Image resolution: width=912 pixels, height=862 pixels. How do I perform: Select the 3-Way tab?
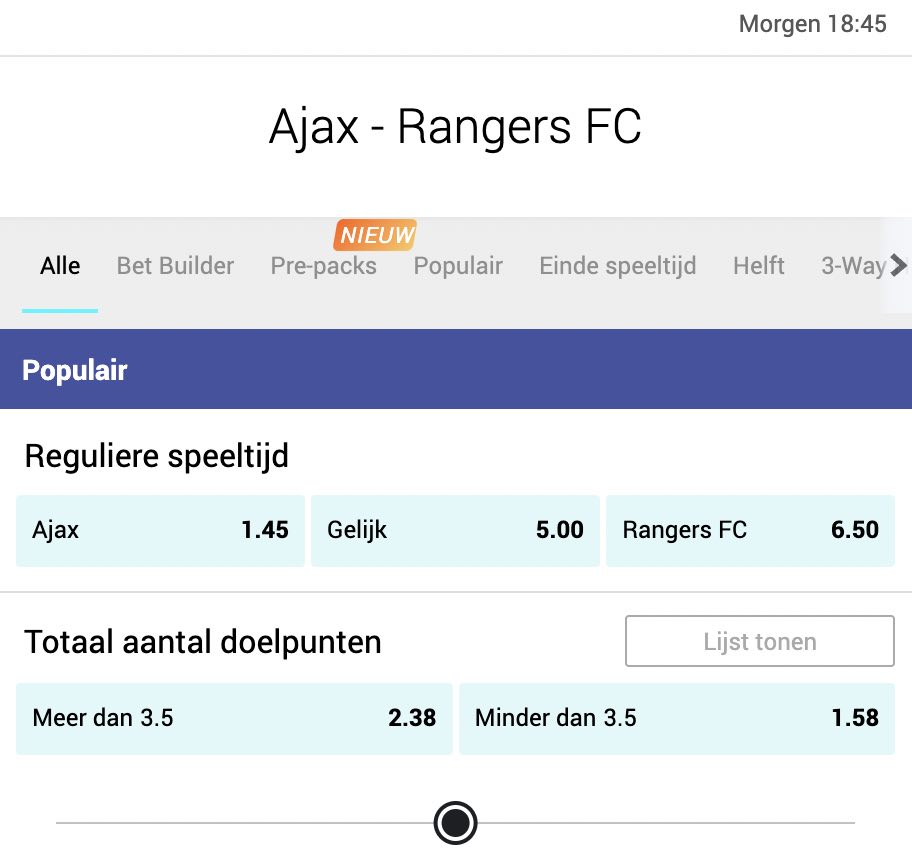tap(852, 266)
